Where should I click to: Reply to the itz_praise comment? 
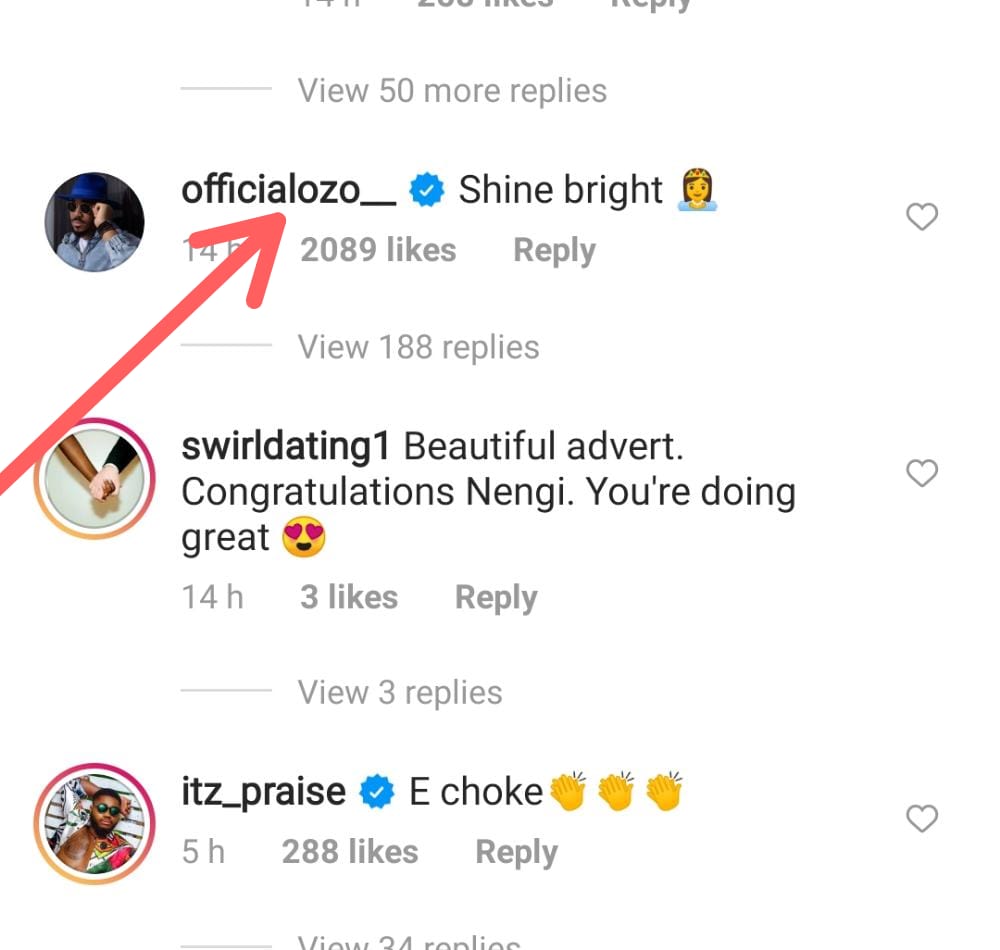pyautogui.click(x=516, y=852)
